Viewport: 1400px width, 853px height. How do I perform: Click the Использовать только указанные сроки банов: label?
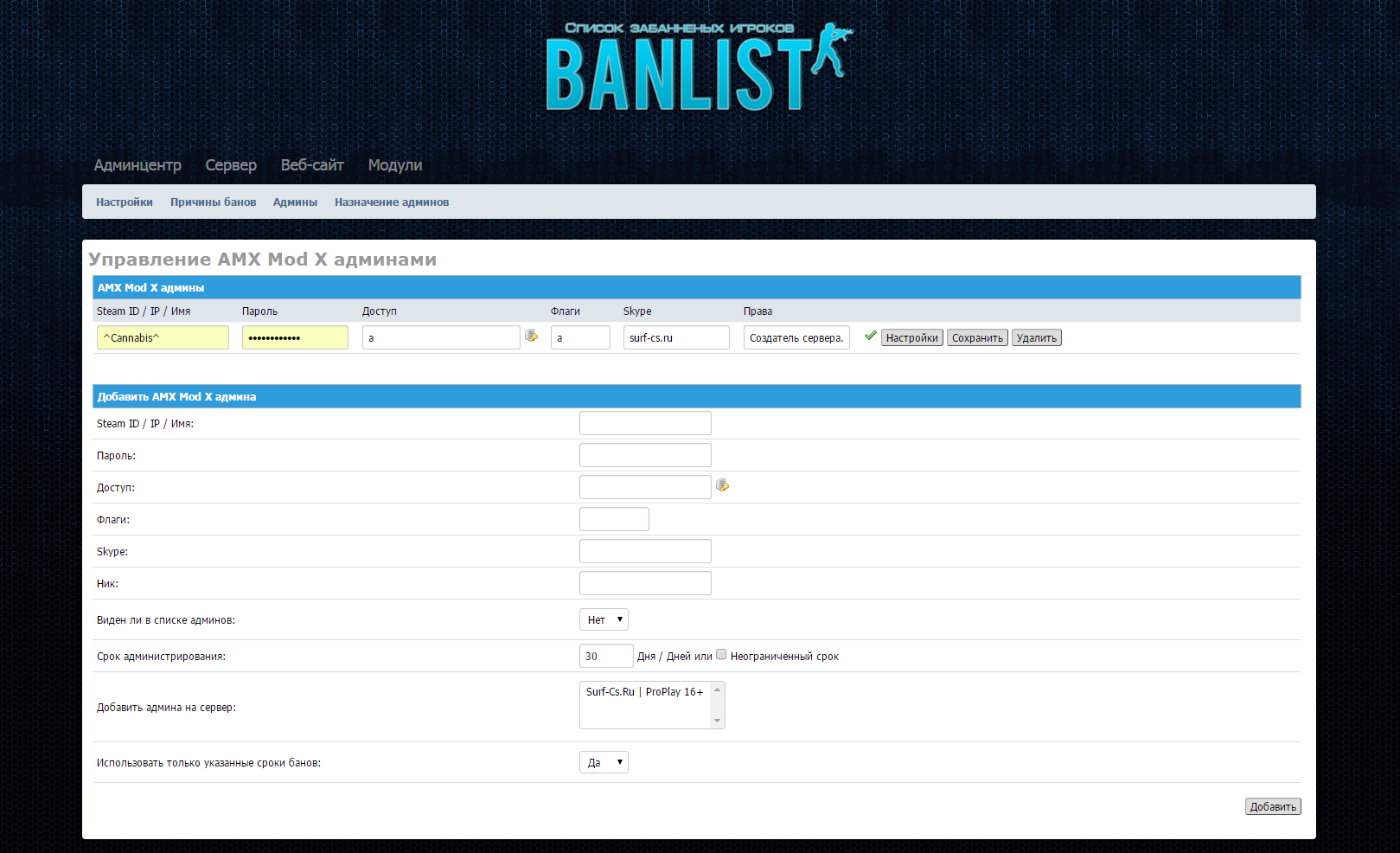[x=208, y=763]
